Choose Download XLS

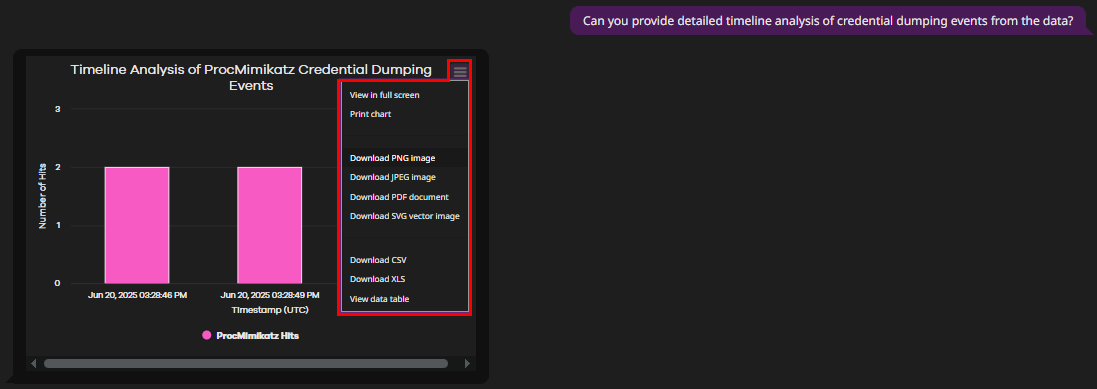pyautogui.click(x=377, y=278)
